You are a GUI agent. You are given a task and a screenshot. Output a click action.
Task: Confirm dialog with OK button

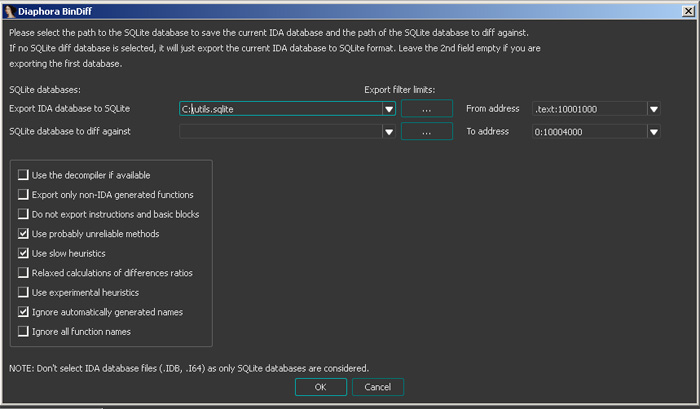pyautogui.click(x=321, y=387)
